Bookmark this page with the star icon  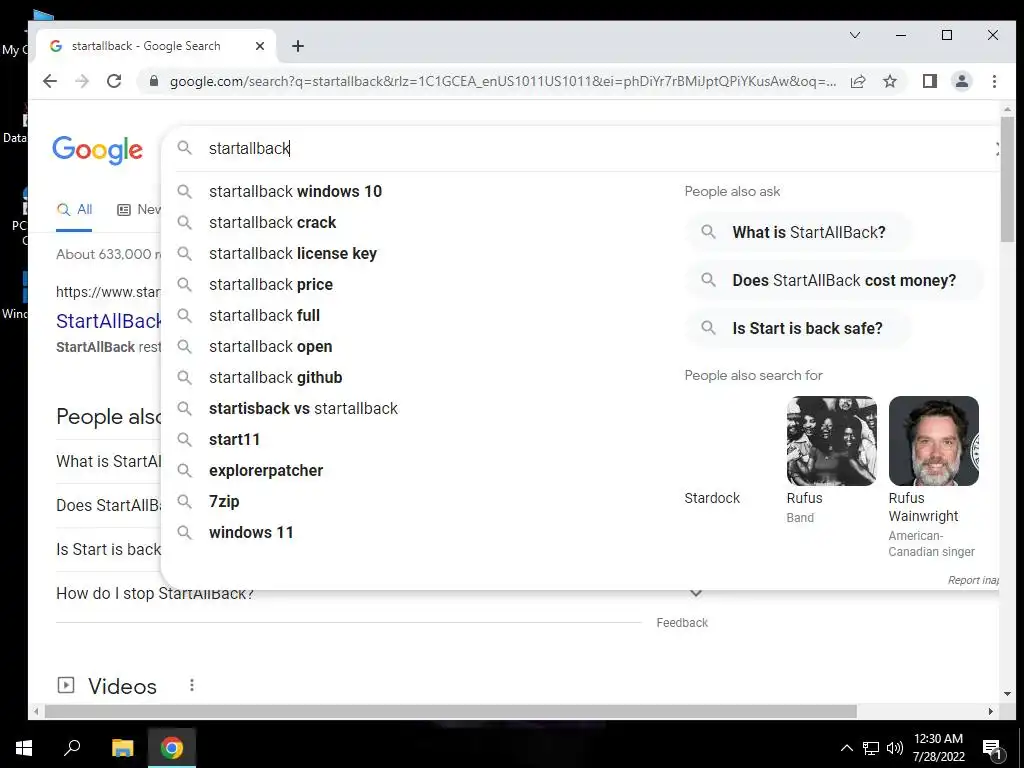click(x=889, y=81)
